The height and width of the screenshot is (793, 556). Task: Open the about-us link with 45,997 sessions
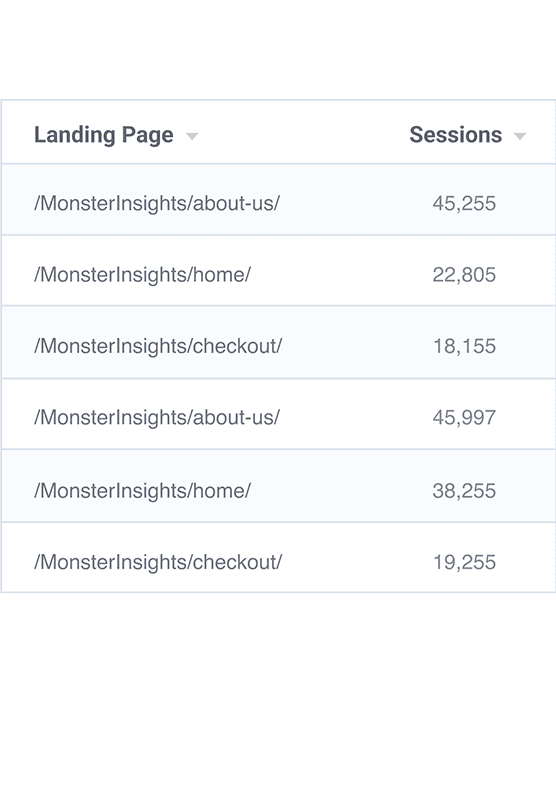coord(157,417)
